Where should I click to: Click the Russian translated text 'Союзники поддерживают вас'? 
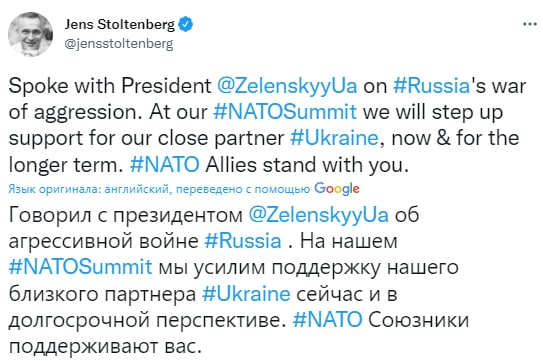click(239, 333)
